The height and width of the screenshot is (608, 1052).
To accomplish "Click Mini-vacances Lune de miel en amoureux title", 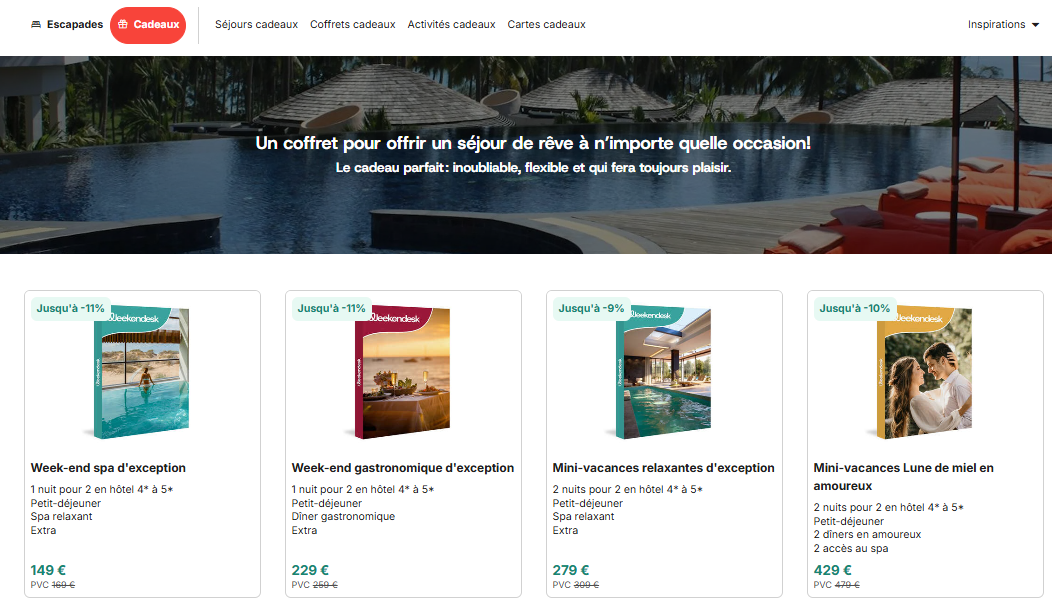I will 904,476.
